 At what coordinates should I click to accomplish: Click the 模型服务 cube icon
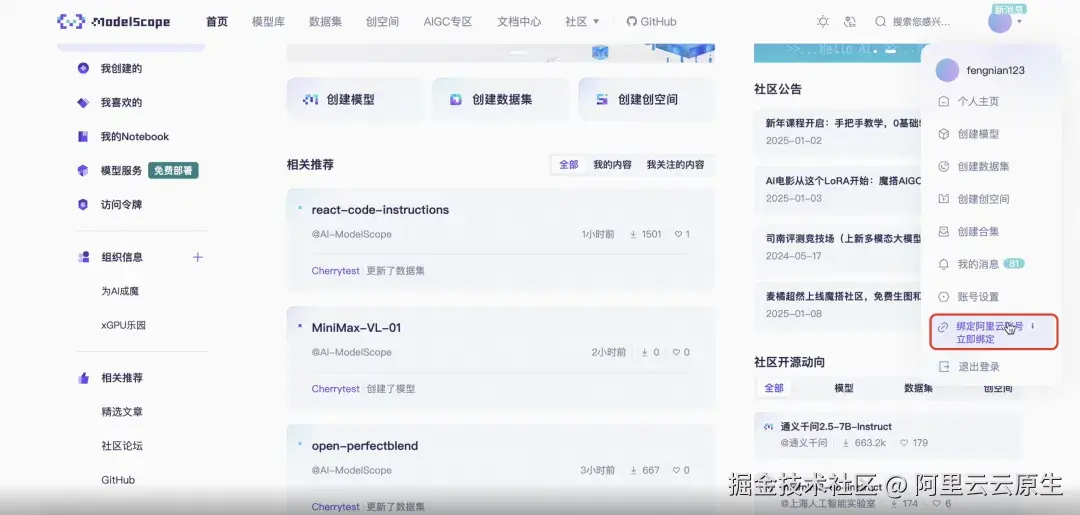pyautogui.click(x=83, y=171)
